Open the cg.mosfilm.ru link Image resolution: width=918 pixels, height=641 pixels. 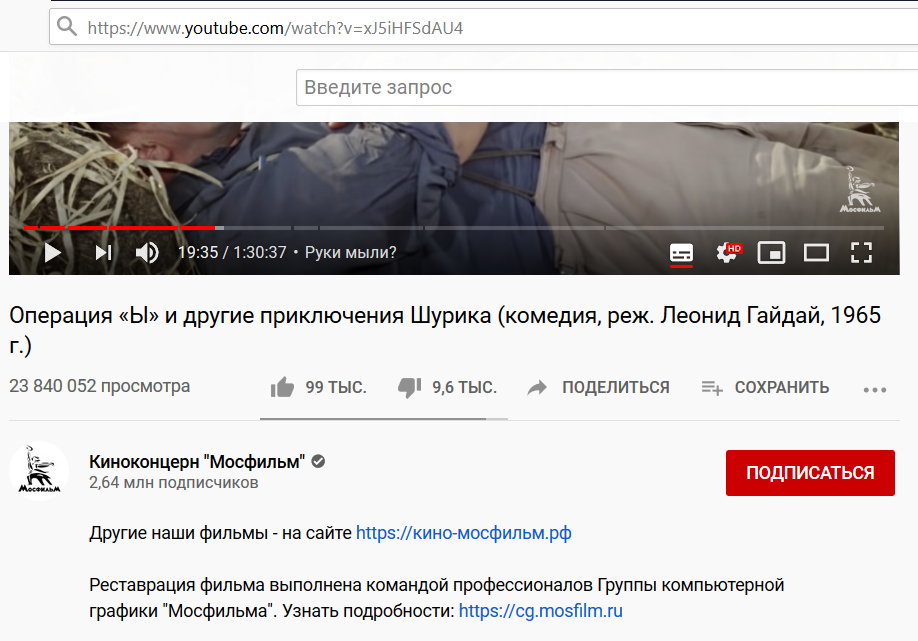point(540,611)
